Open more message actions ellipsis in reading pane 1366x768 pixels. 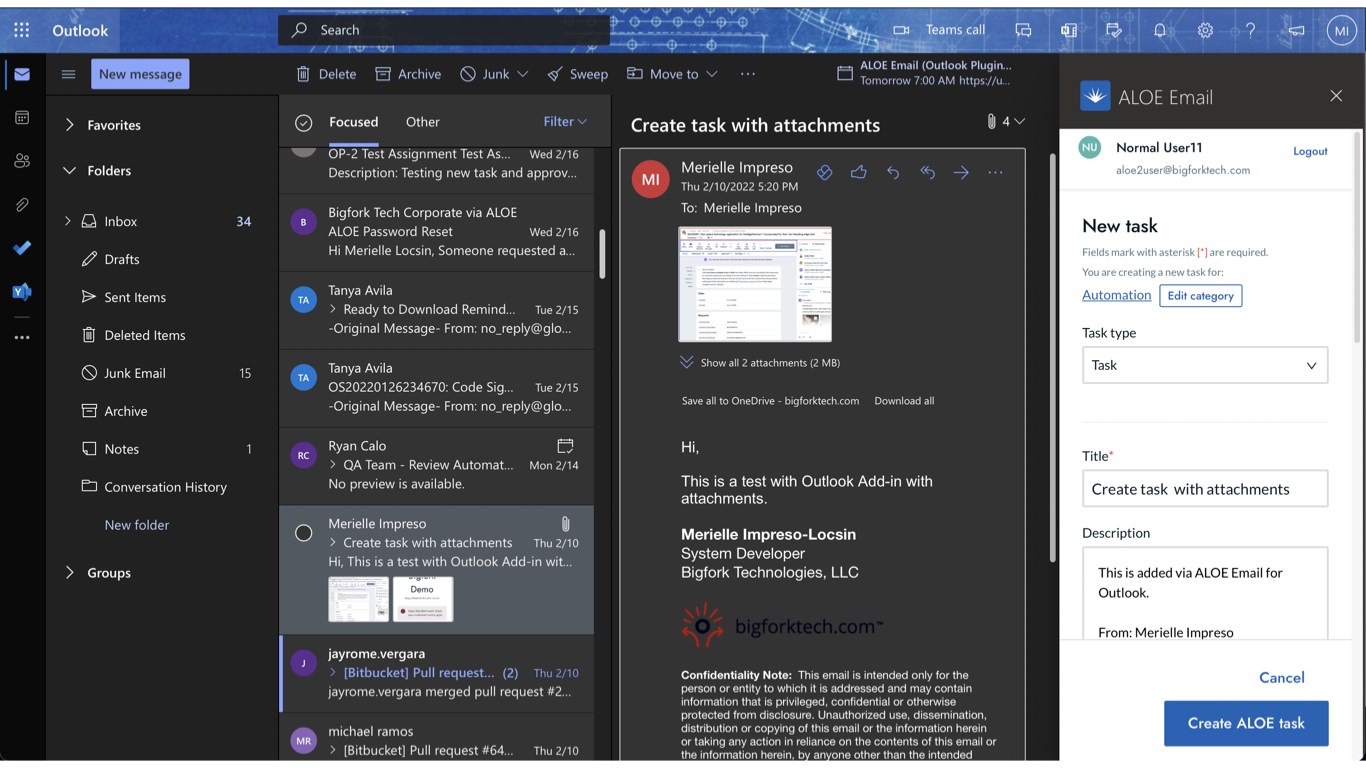[x=995, y=172]
